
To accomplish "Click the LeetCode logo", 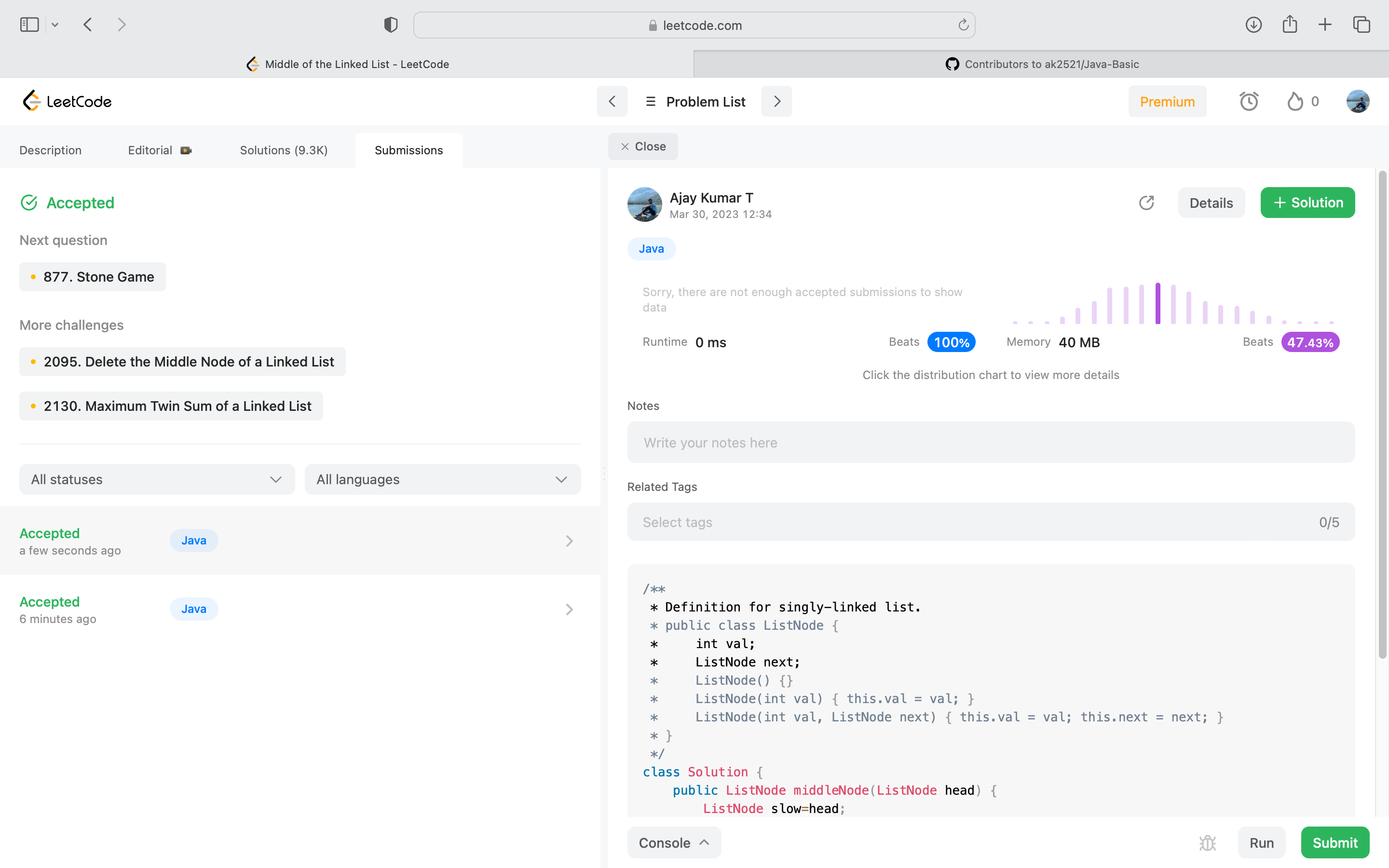I will [x=67, y=102].
